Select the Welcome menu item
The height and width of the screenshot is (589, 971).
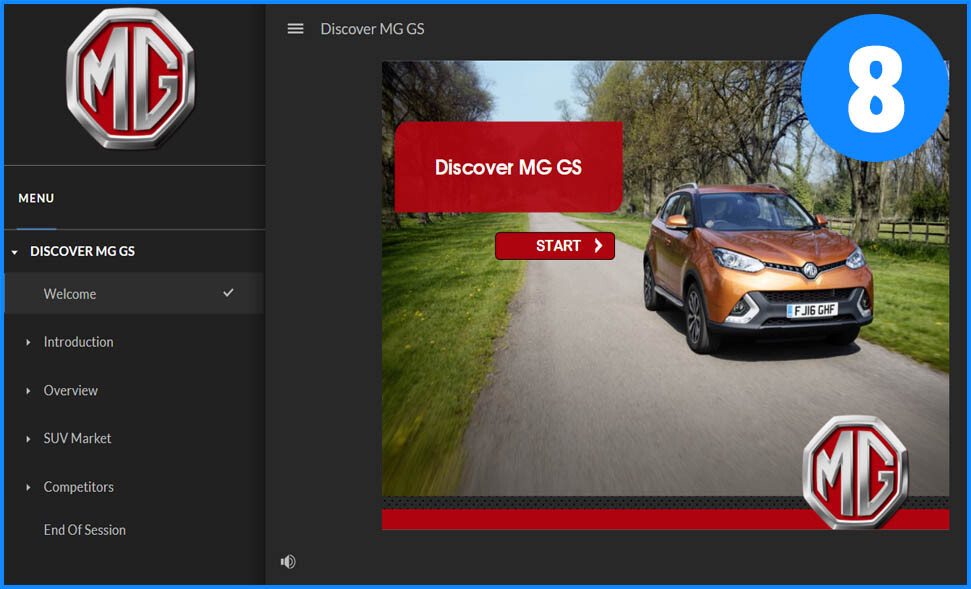pyautogui.click(x=134, y=294)
